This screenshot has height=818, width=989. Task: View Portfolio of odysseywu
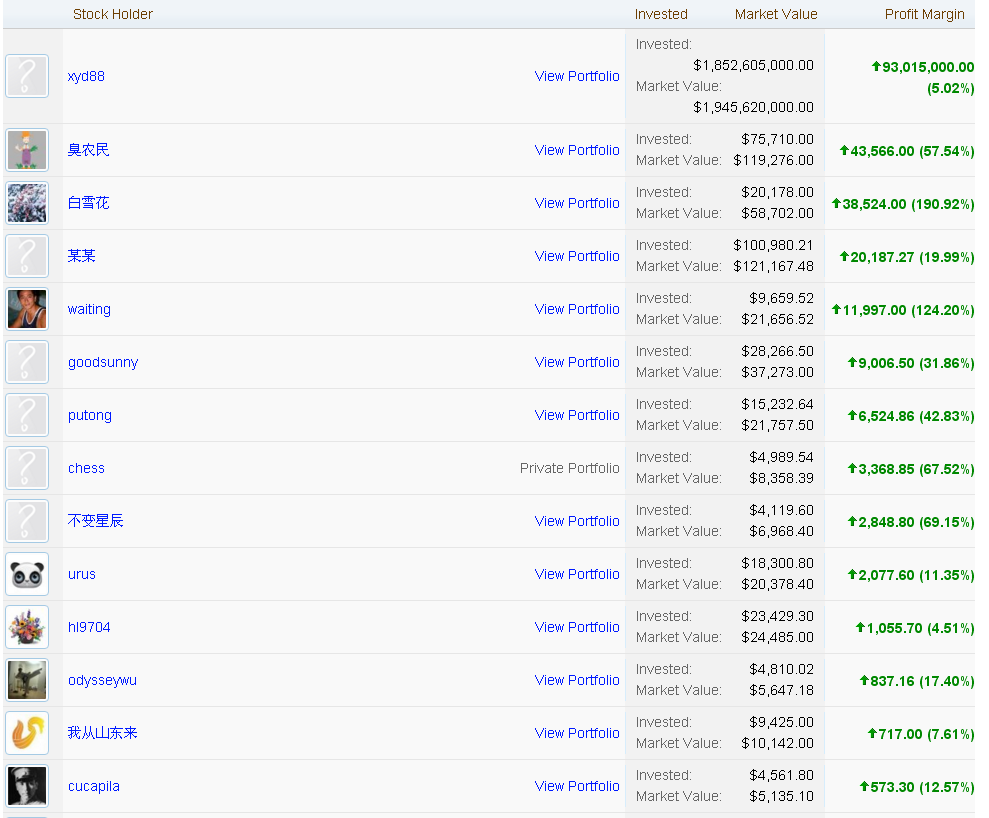click(x=577, y=680)
